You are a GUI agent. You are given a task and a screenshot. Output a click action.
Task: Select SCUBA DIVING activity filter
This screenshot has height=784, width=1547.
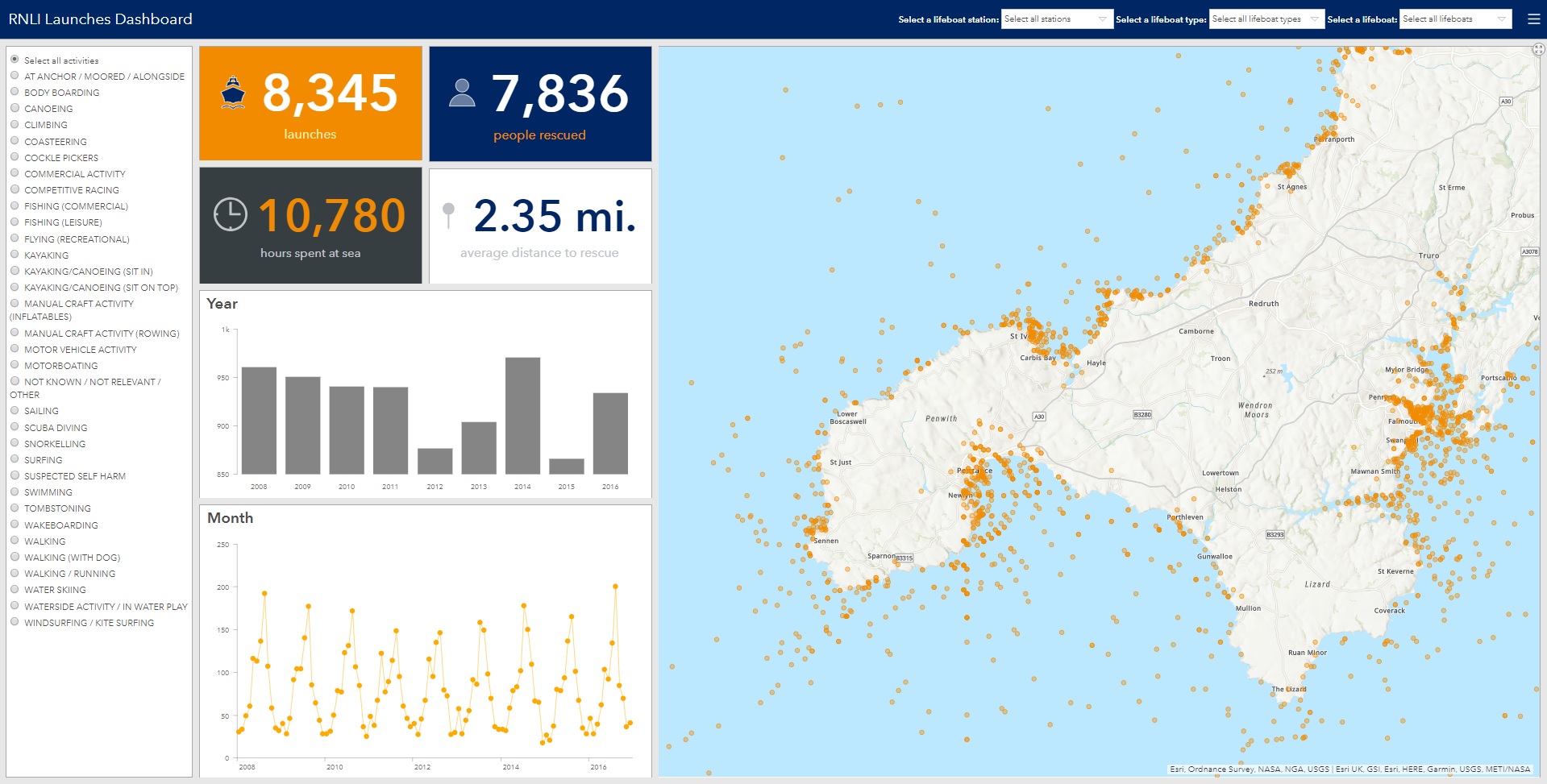(15, 427)
